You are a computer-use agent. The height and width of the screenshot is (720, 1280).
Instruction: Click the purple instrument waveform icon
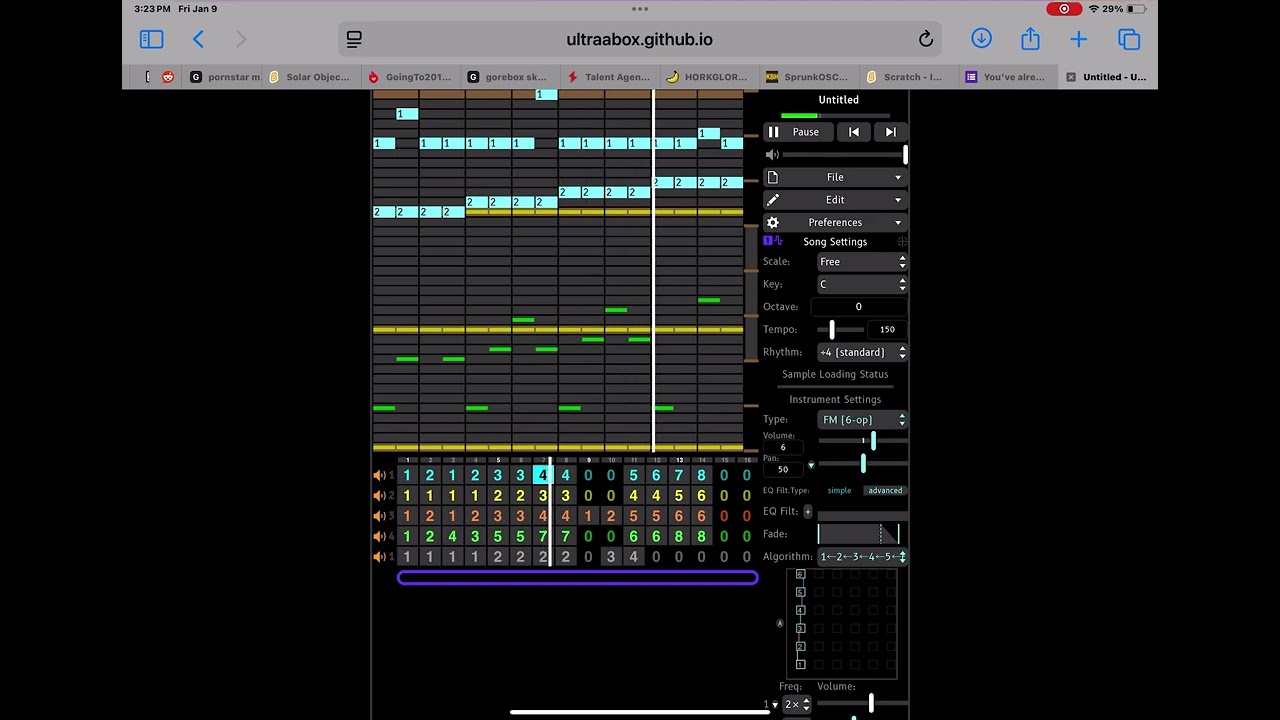[x=774, y=241]
